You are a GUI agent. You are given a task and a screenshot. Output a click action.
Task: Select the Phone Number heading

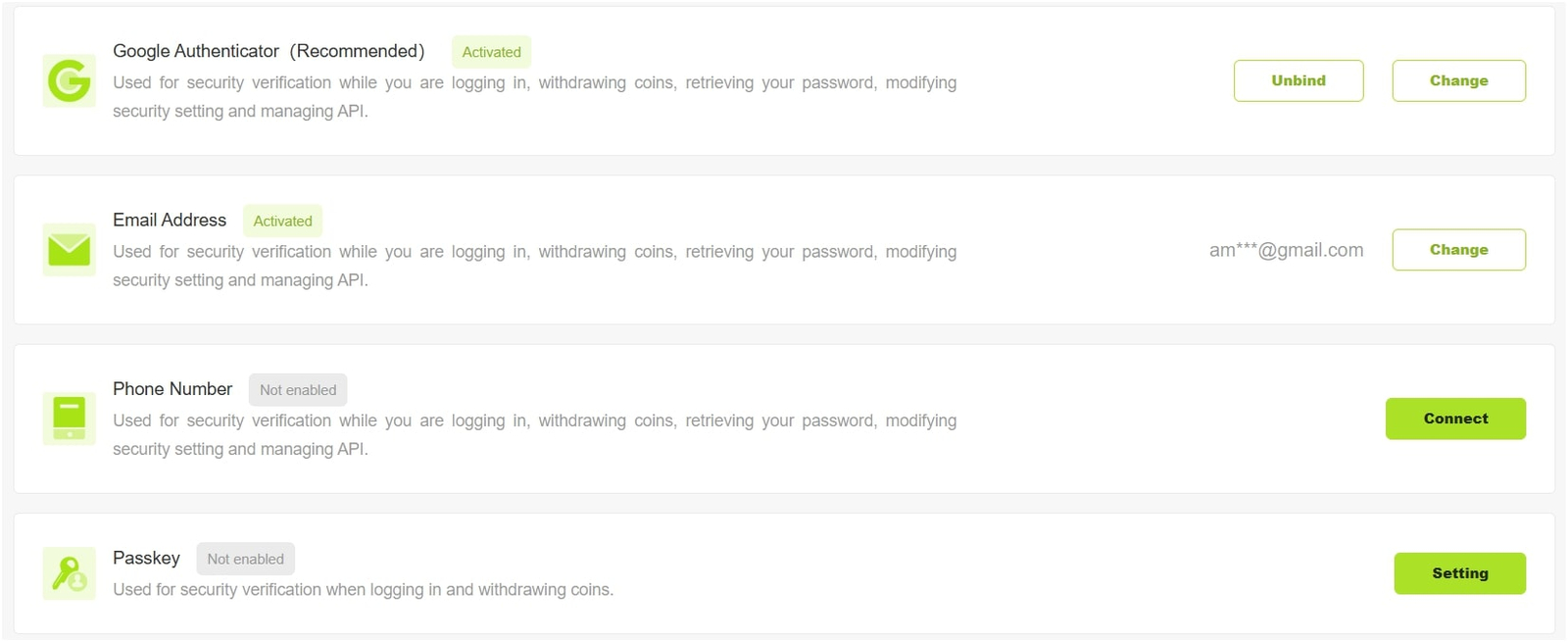pos(172,389)
